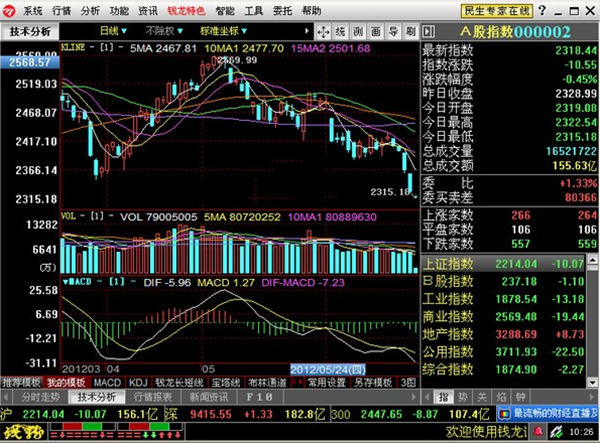Select the 地产指数 row in index list
The width and height of the screenshot is (600, 443).
(x=504, y=334)
